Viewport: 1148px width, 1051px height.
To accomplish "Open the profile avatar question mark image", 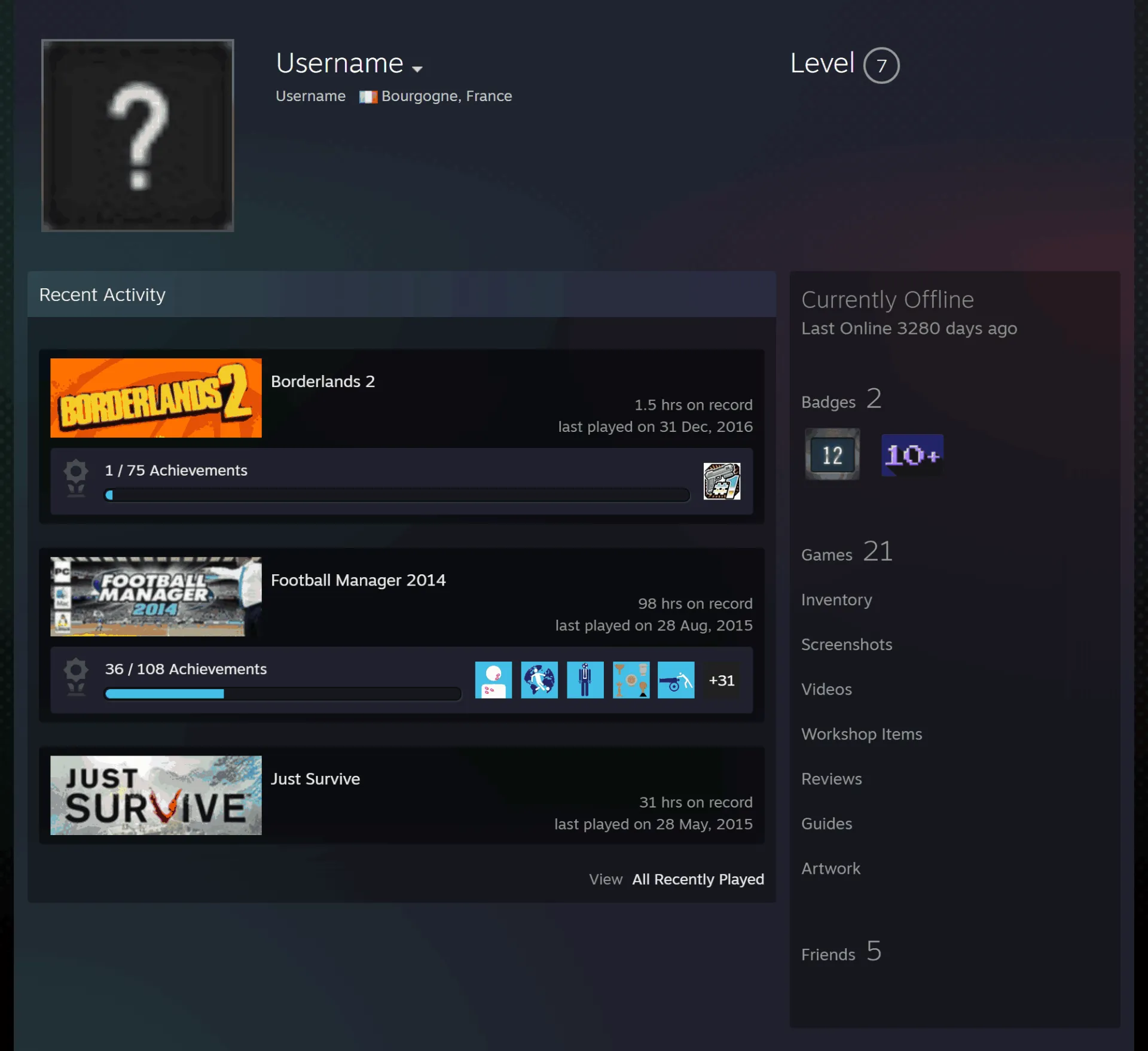I will pos(138,135).
